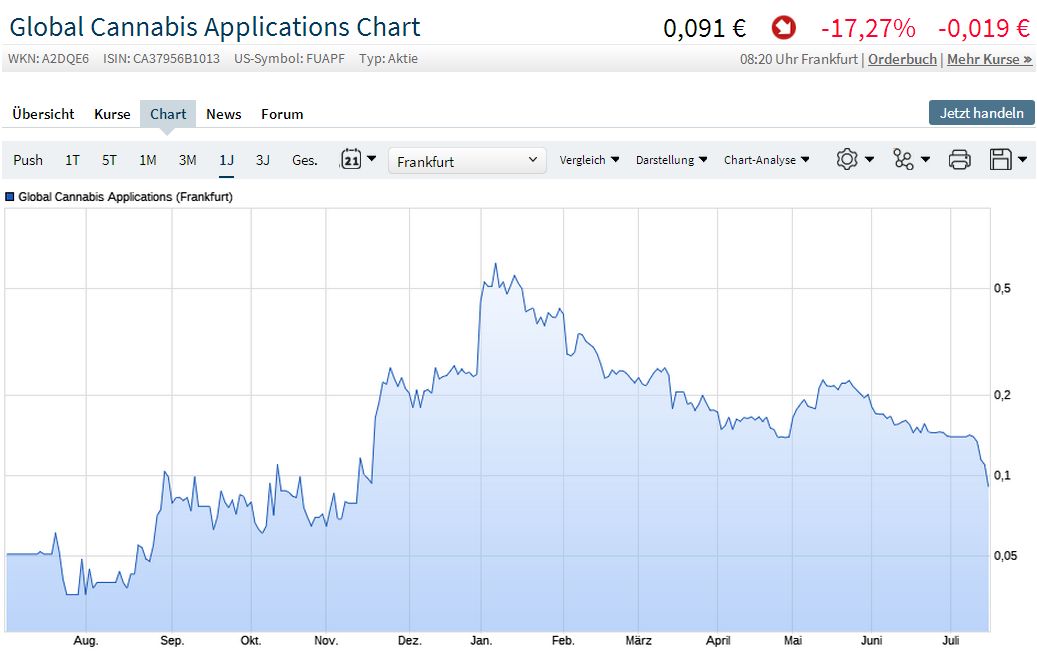Print the chart using printer icon

pyautogui.click(x=959, y=160)
